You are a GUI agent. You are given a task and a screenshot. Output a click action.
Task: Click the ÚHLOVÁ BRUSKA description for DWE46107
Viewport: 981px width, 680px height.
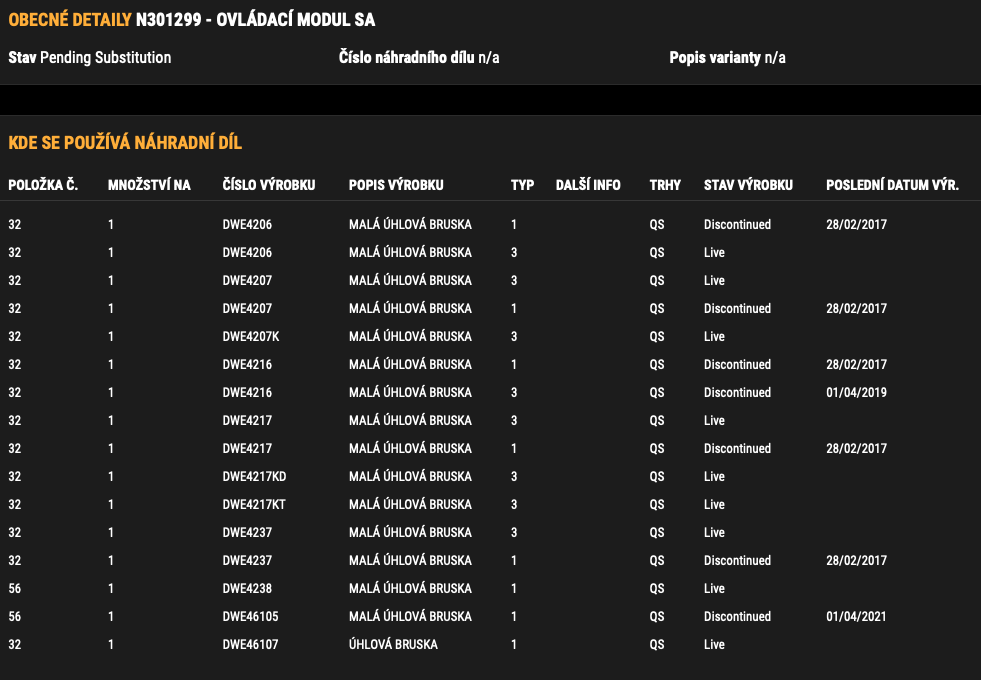[393, 644]
